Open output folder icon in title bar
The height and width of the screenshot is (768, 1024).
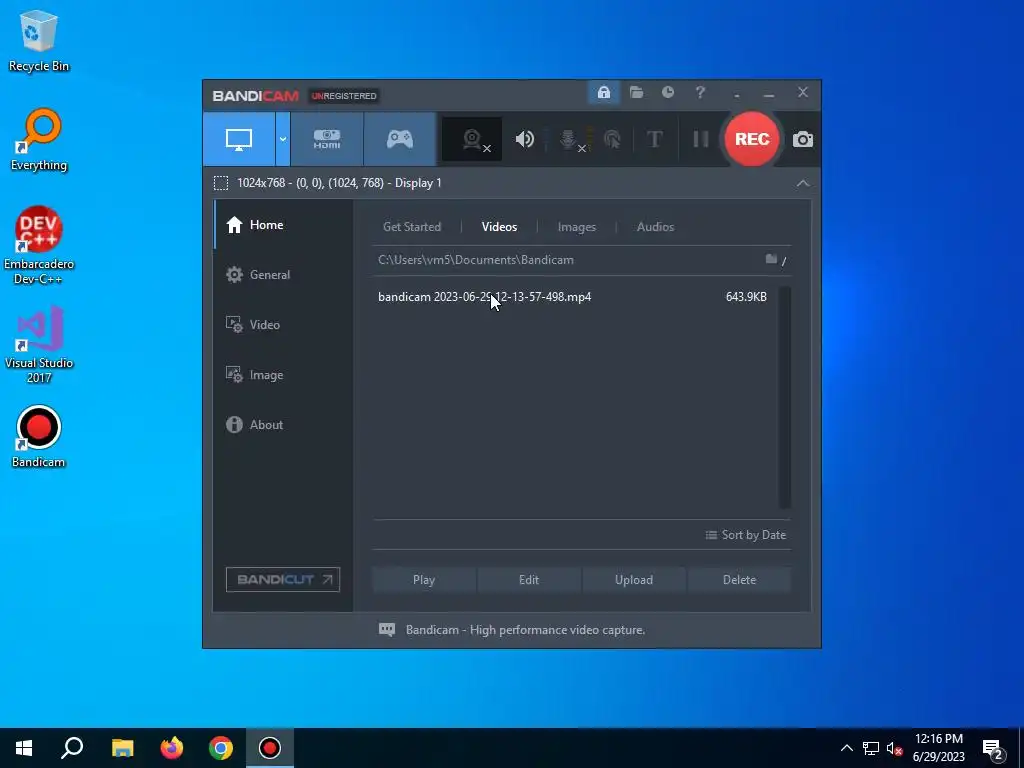click(x=636, y=93)
